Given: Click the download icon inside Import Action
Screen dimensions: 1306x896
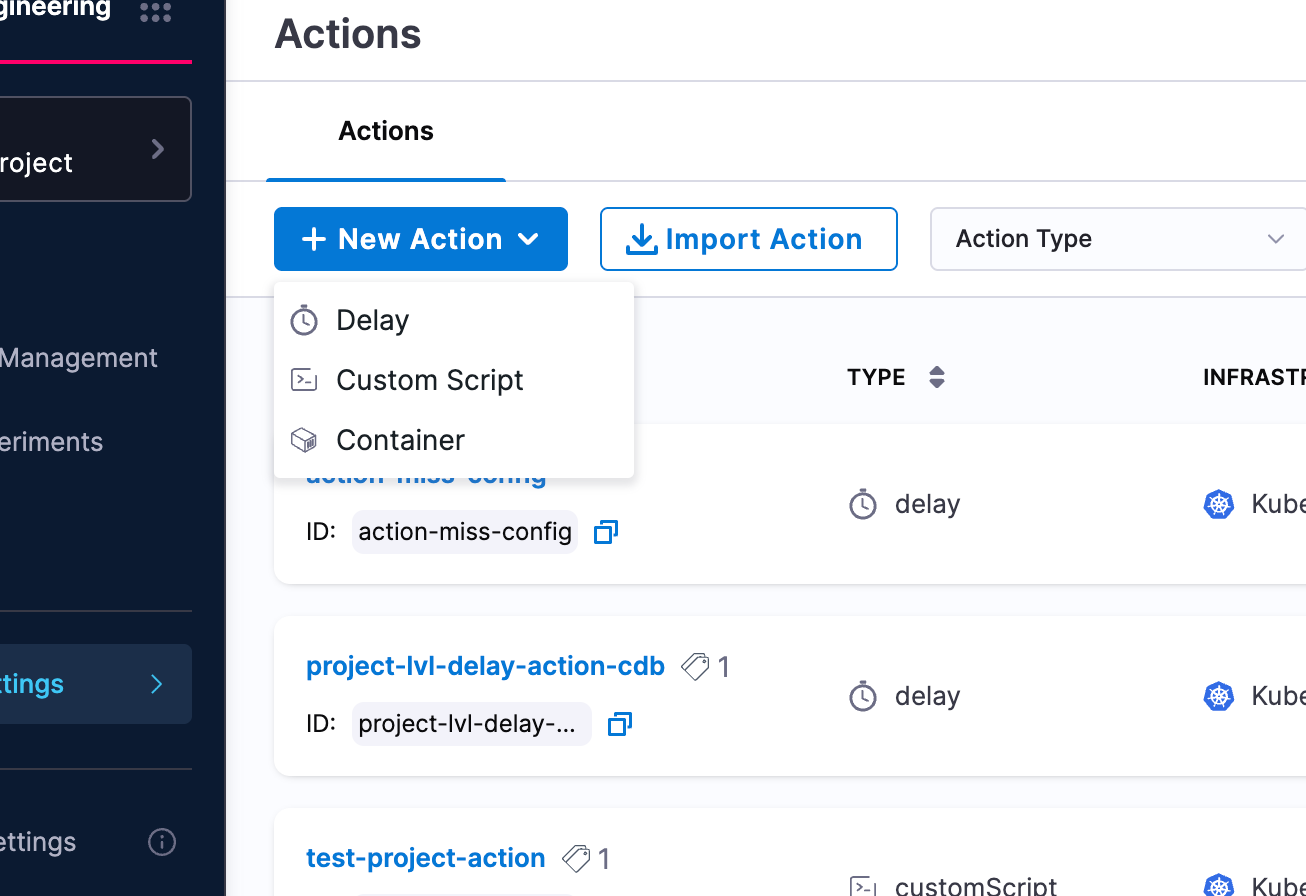Looking at the screenshot, I should 641,239.
